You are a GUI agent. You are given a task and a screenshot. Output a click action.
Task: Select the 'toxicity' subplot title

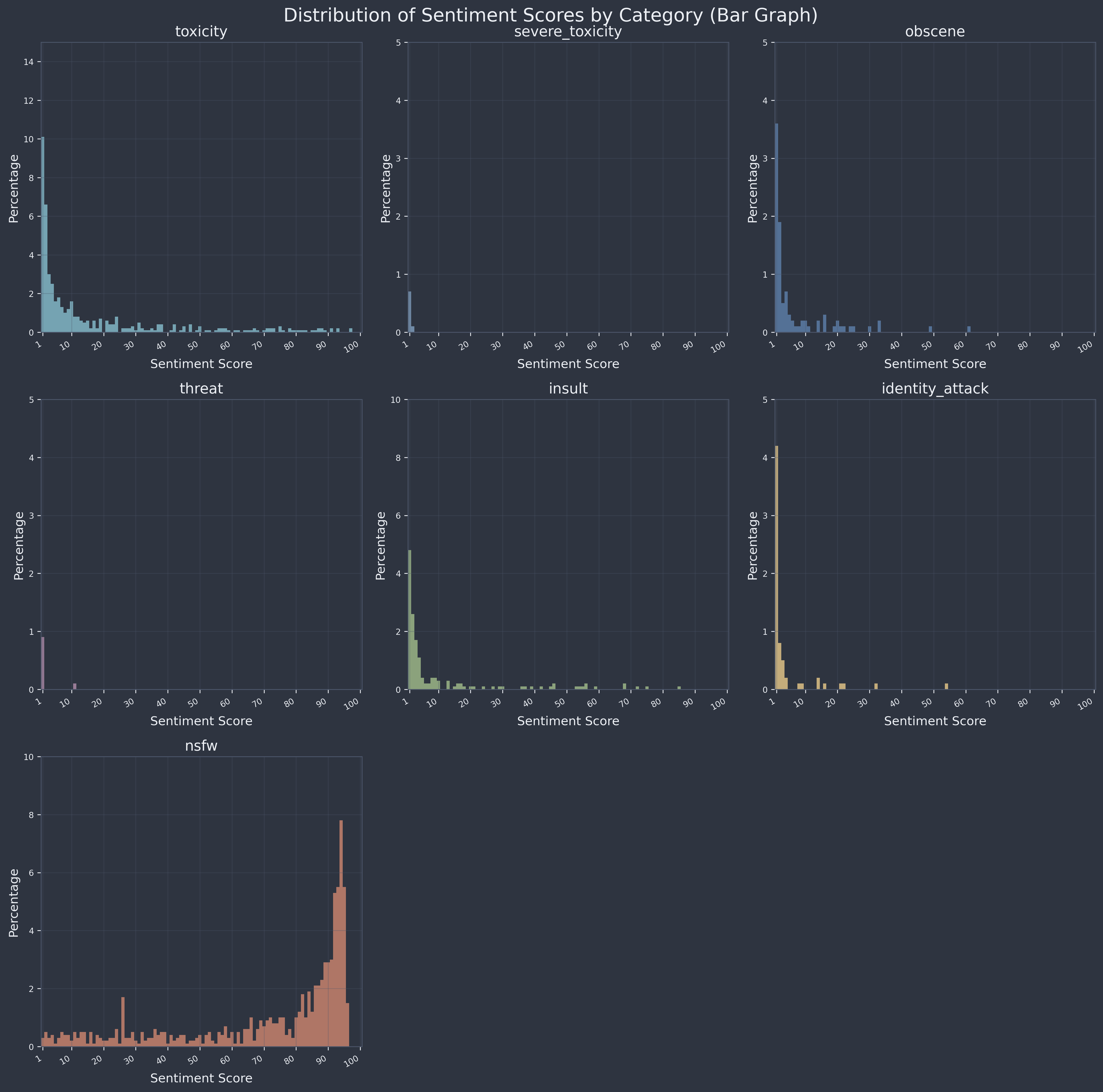pos(201,32)
